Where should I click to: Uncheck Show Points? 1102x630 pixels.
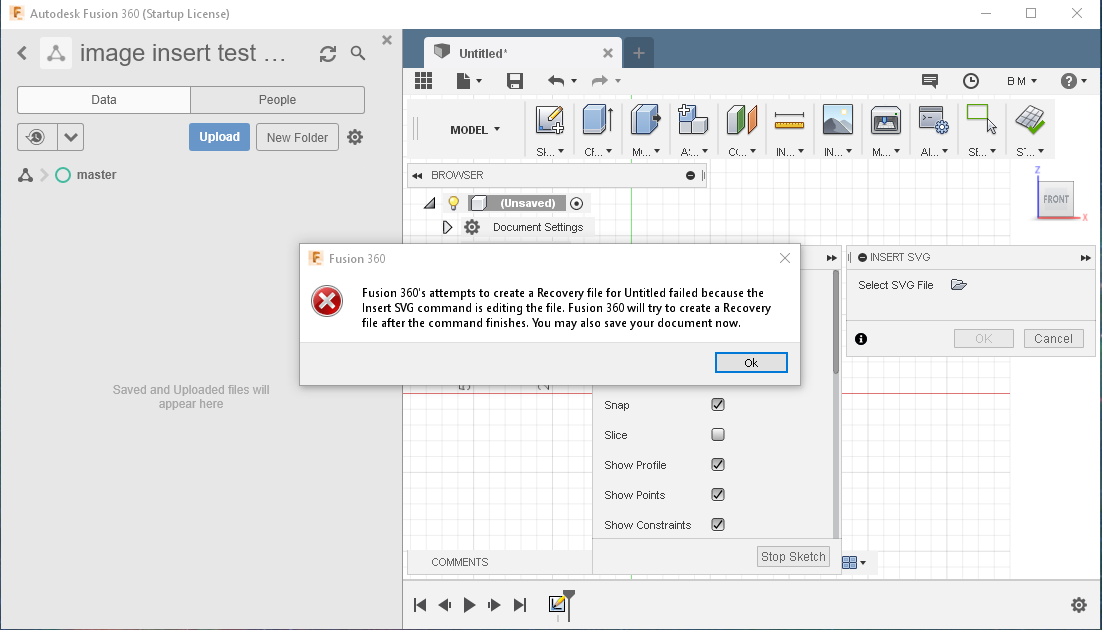718,495
